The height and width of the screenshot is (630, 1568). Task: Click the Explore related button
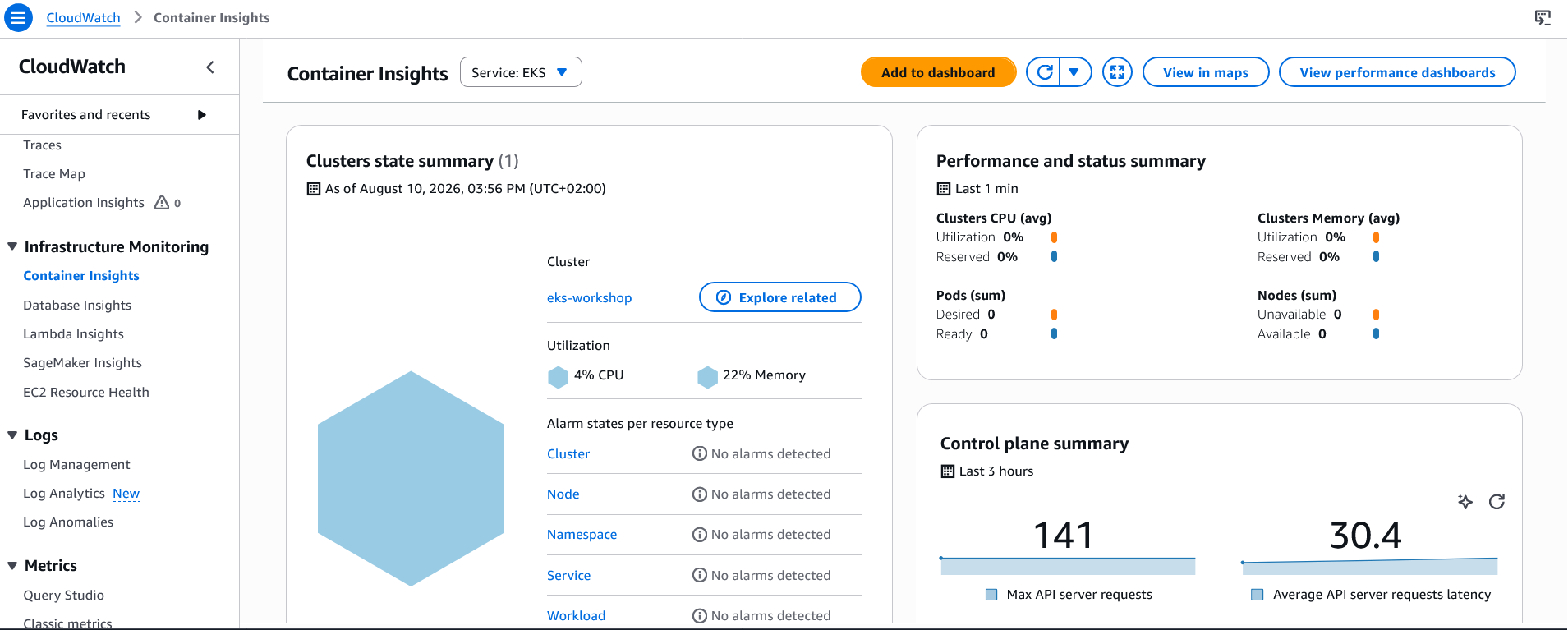(x=780, y=297)
